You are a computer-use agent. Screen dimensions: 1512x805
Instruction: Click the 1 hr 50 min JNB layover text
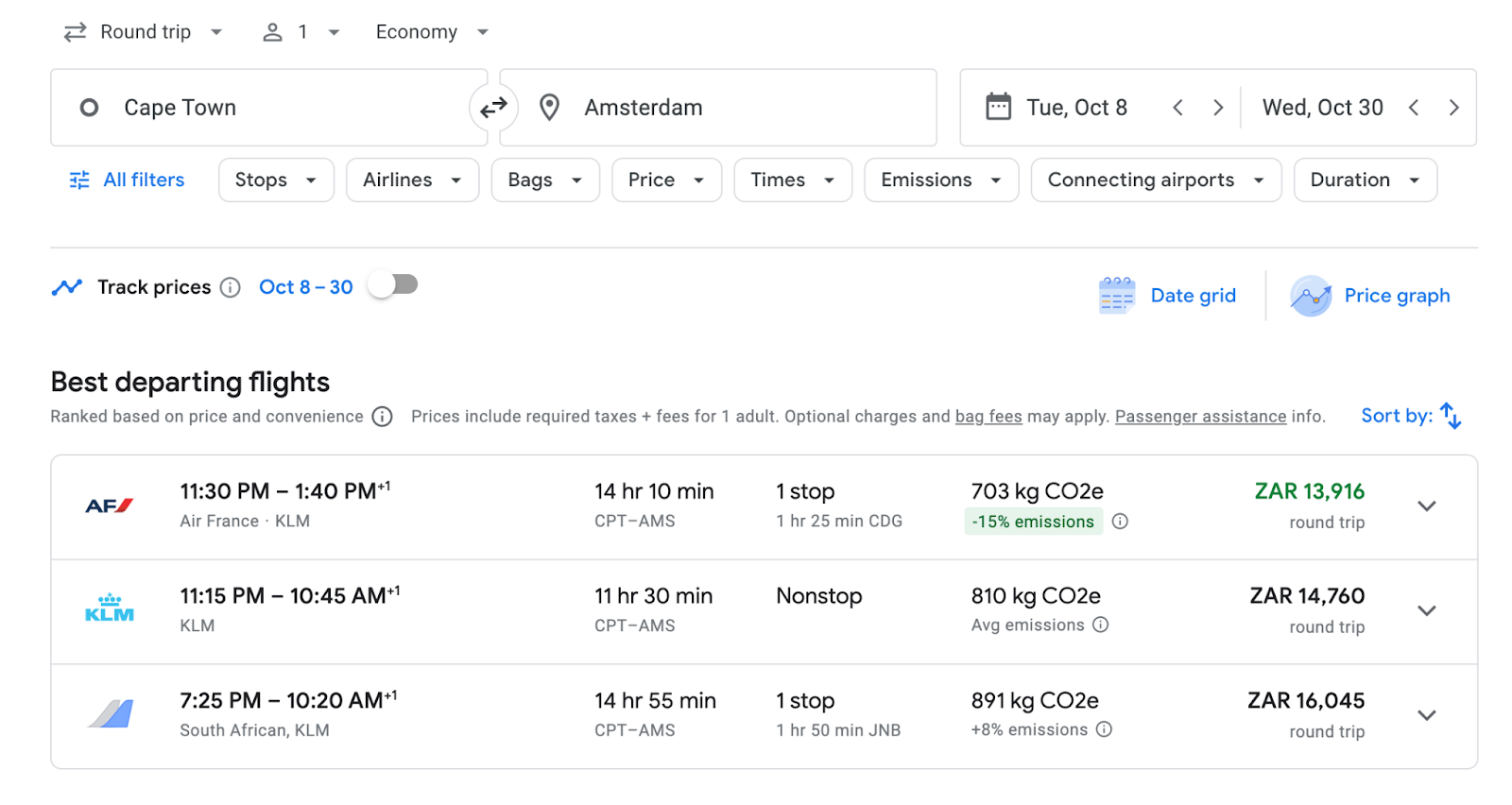tap(838, 730)
